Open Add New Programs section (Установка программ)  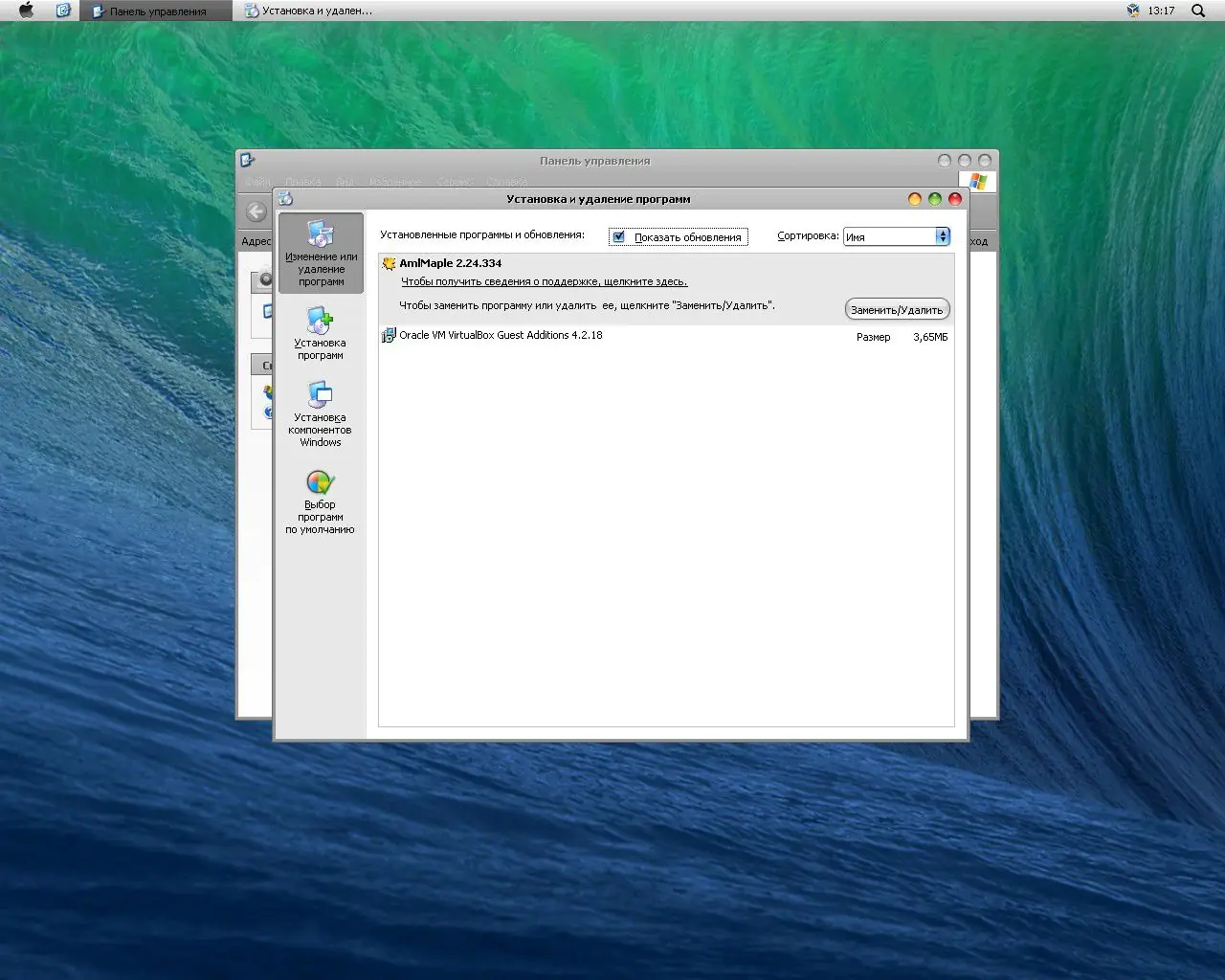[320, 334]
